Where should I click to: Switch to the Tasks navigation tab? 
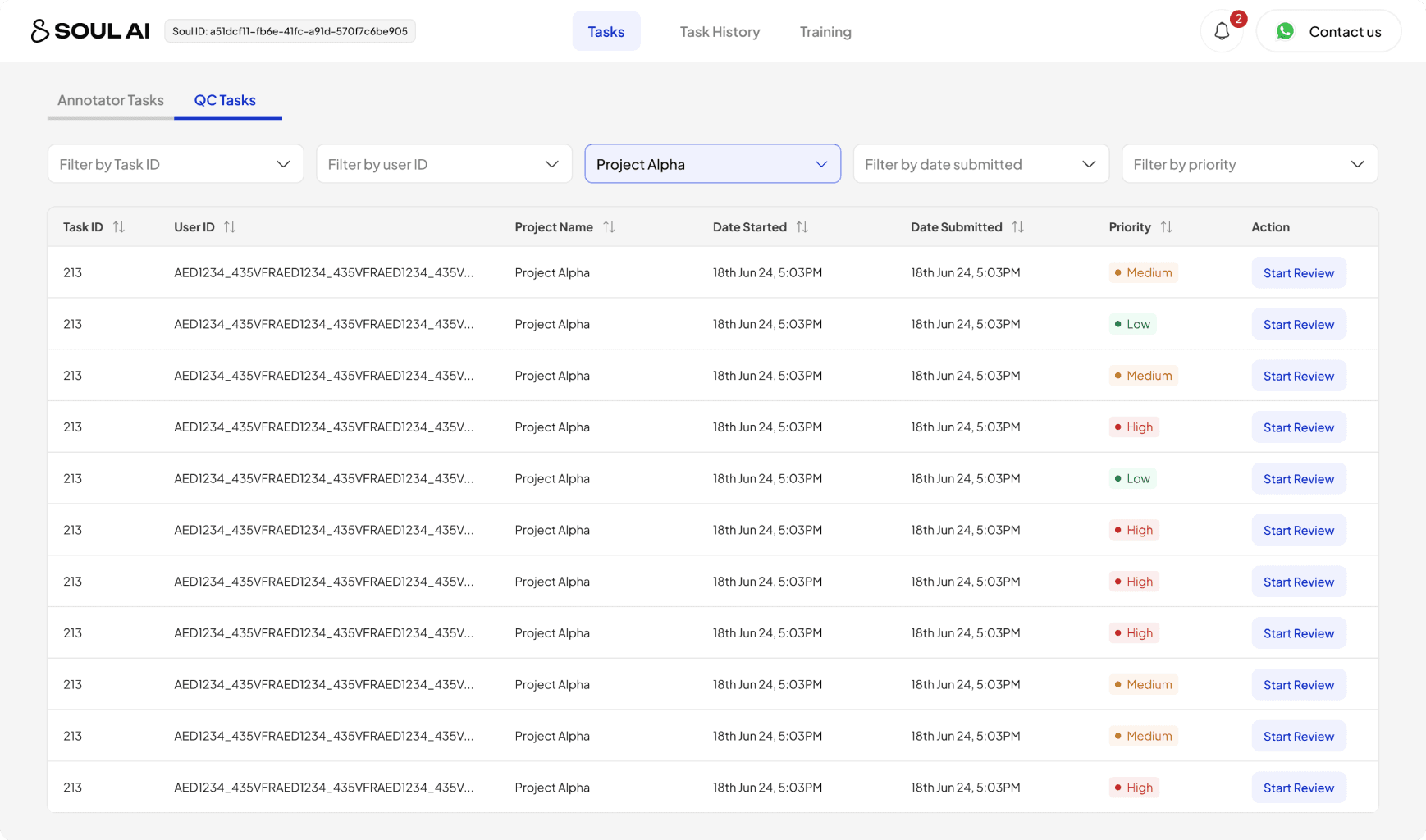point(606,31)
